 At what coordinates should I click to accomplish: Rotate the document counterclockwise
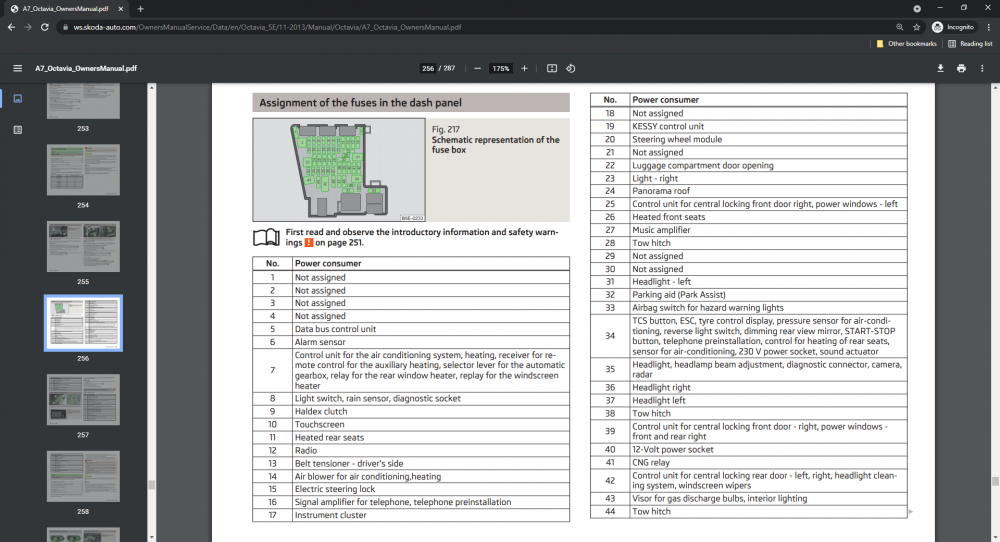571,68
